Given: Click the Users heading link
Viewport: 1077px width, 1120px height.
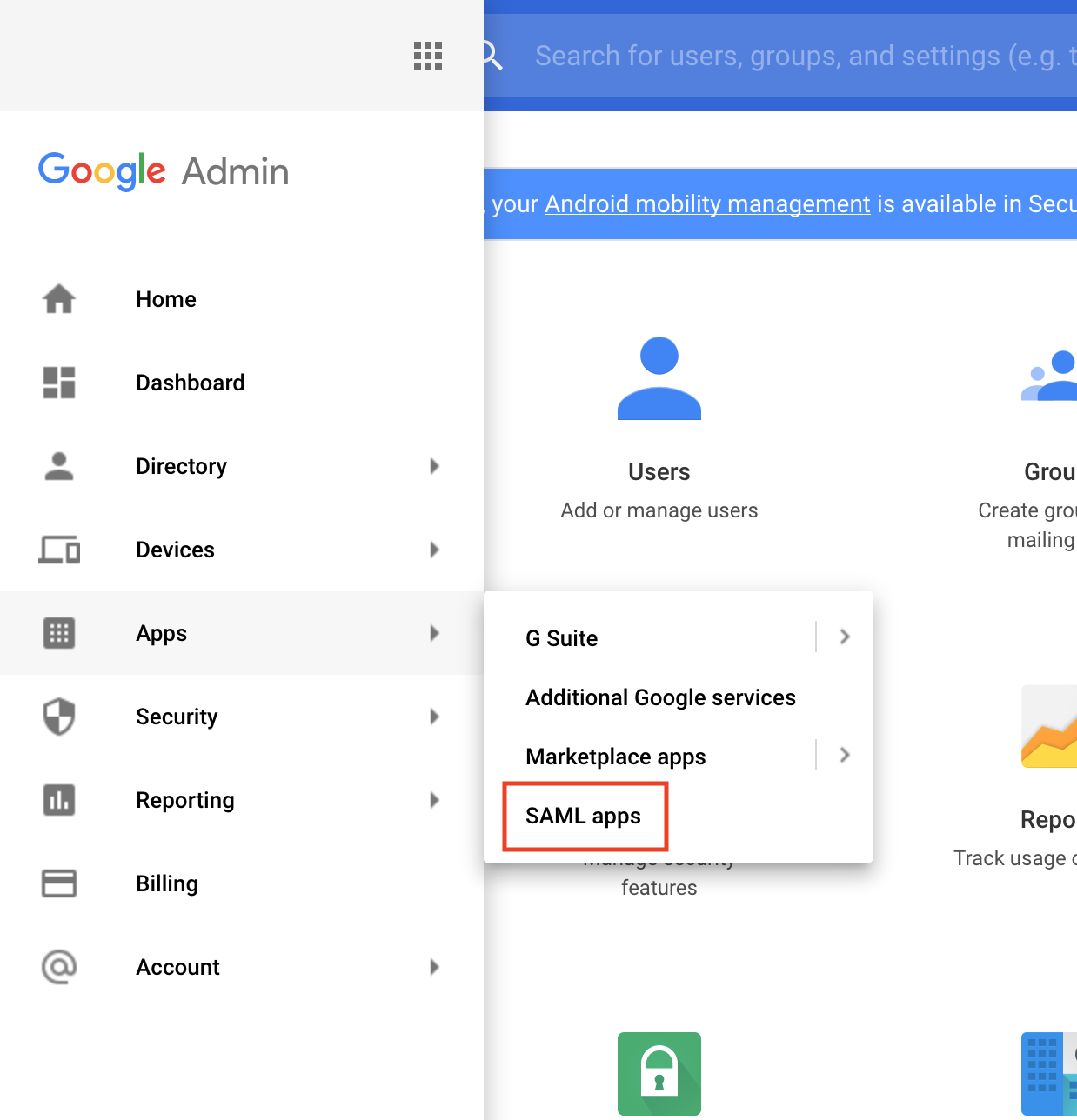Looking at the screenshot, I should (659, 471).
